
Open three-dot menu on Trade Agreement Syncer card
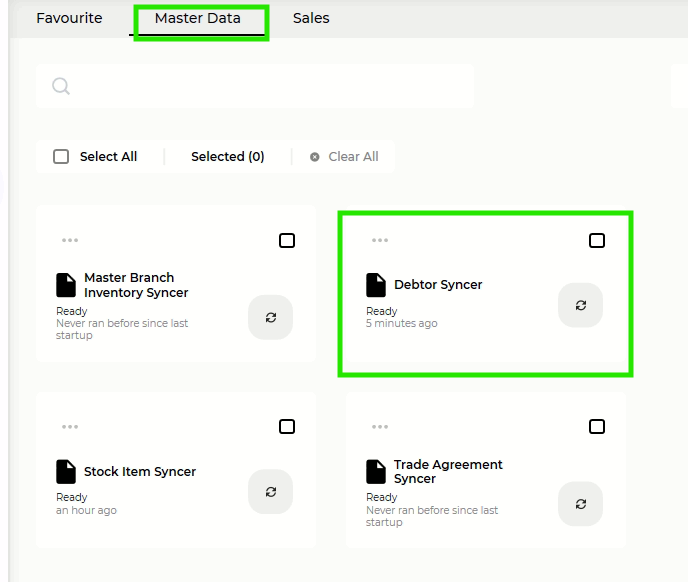(380, 427)
